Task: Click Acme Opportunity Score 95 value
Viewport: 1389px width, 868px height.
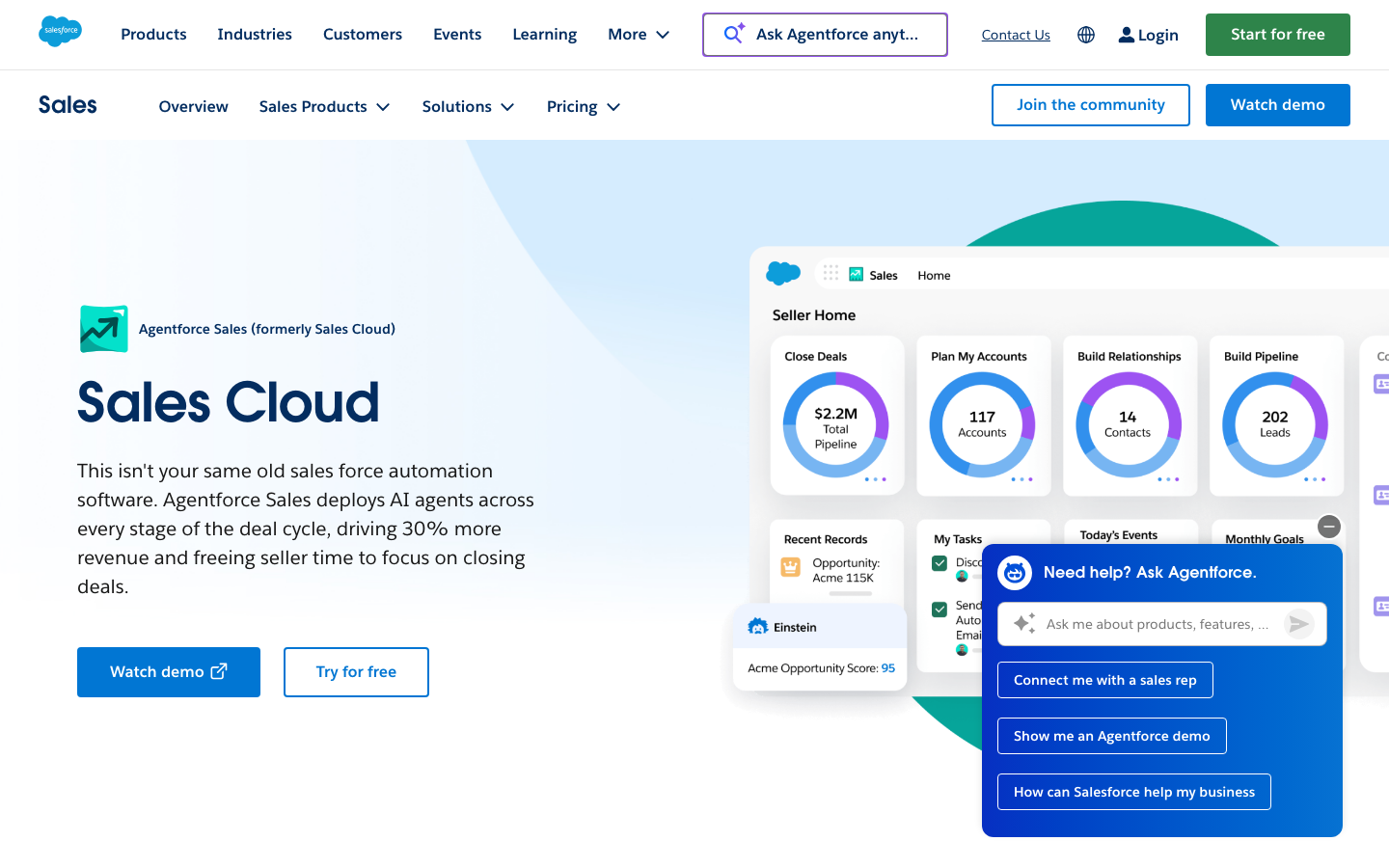Action: [x=888, y=668]
